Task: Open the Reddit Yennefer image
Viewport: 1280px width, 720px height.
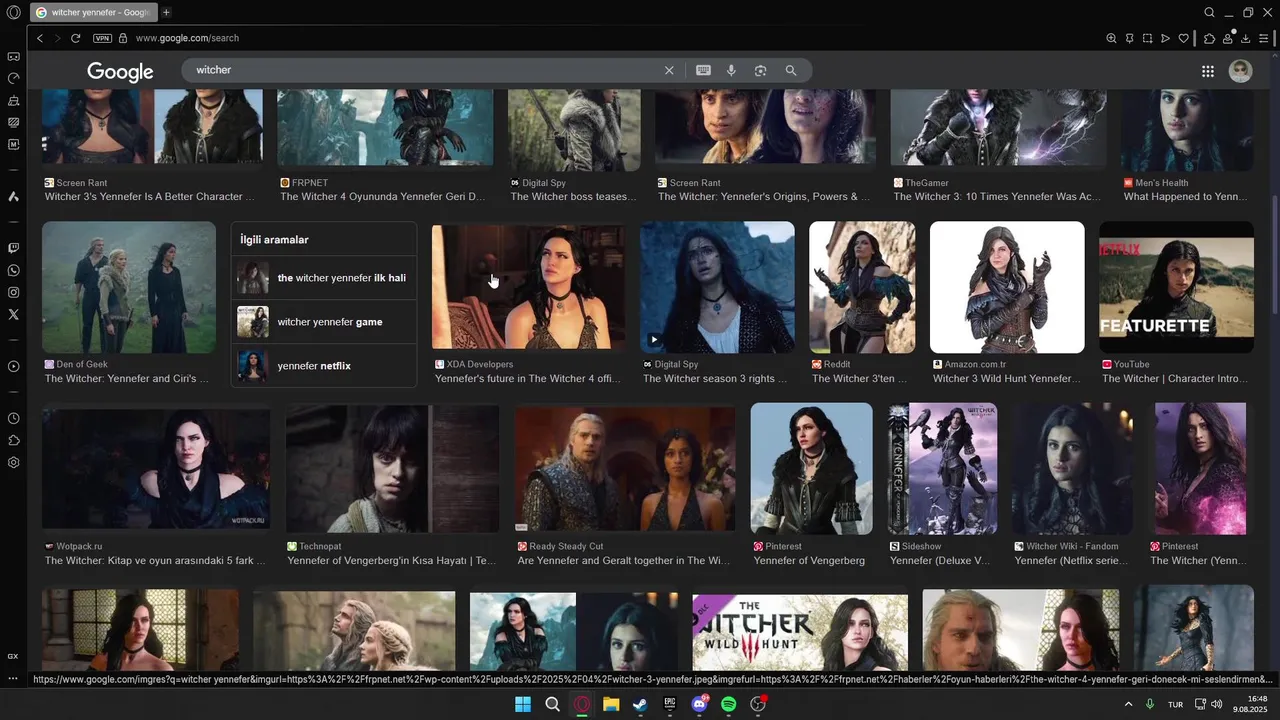Action: 862,287
